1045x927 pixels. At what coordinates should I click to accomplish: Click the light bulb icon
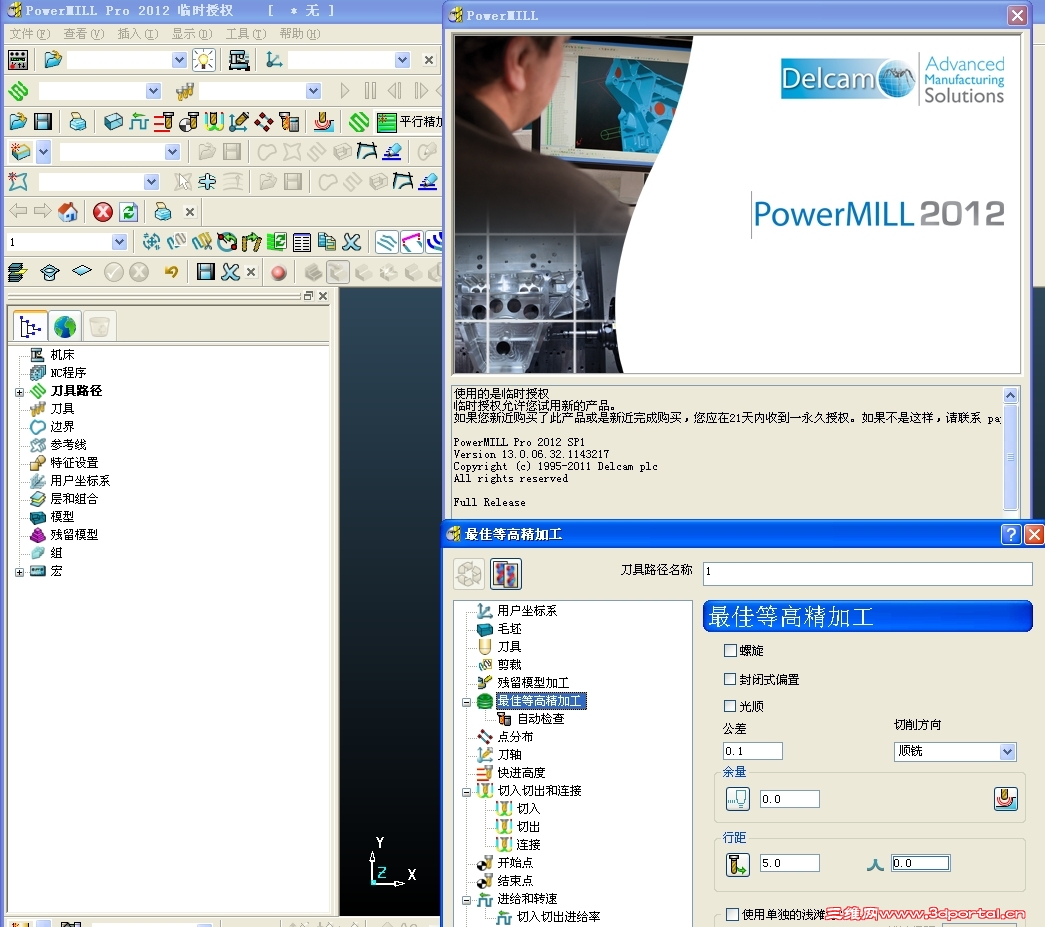click(x=204, y=60)
